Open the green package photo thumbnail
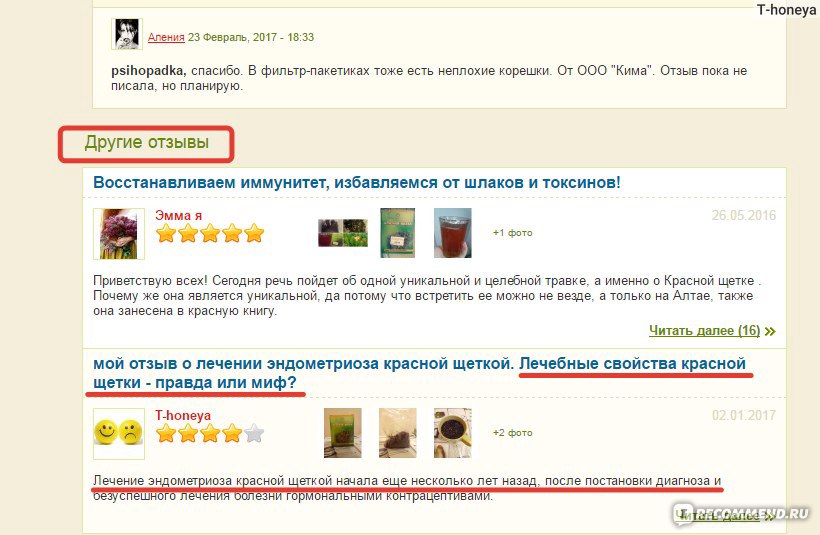Screen dimensions: 820x535 (397, 233)
